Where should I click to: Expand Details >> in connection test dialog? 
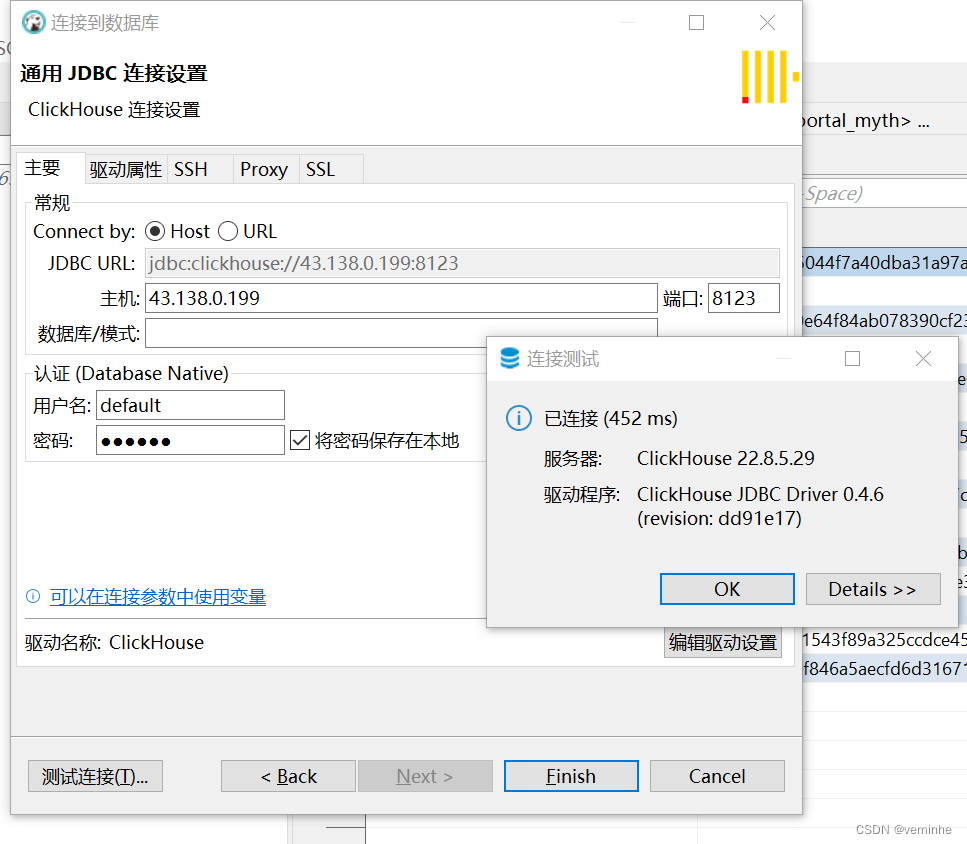(x=873, y=589)
